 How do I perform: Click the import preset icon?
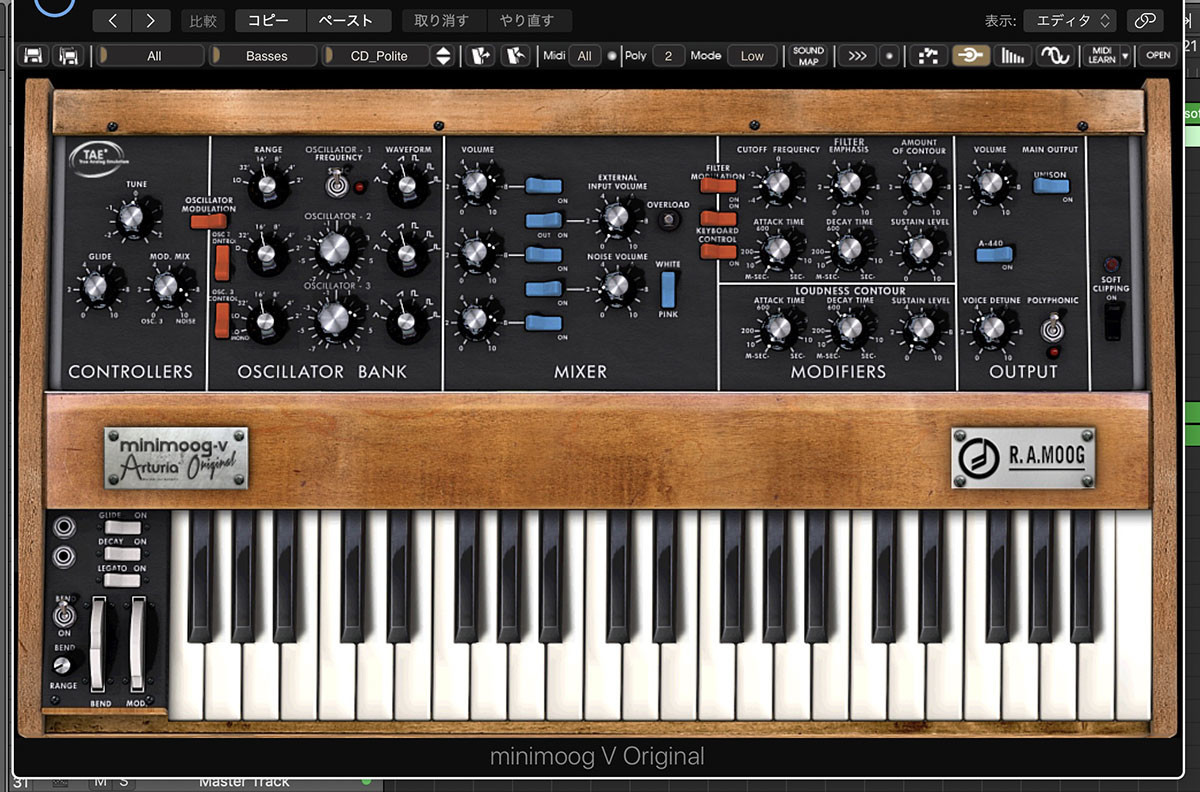pyautogui.click(x=480, y=56)
